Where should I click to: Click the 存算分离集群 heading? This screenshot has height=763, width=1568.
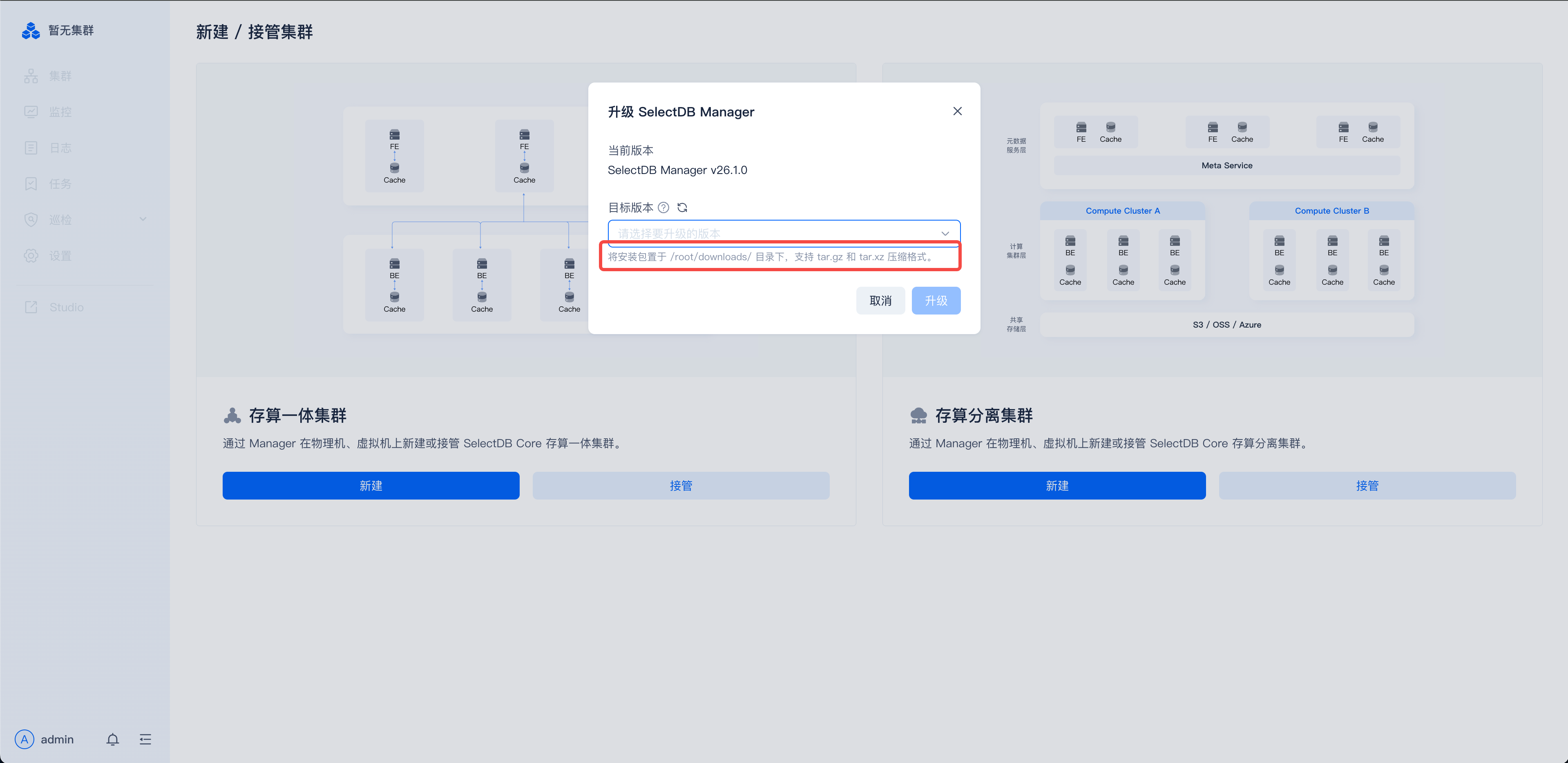(984, 415)
